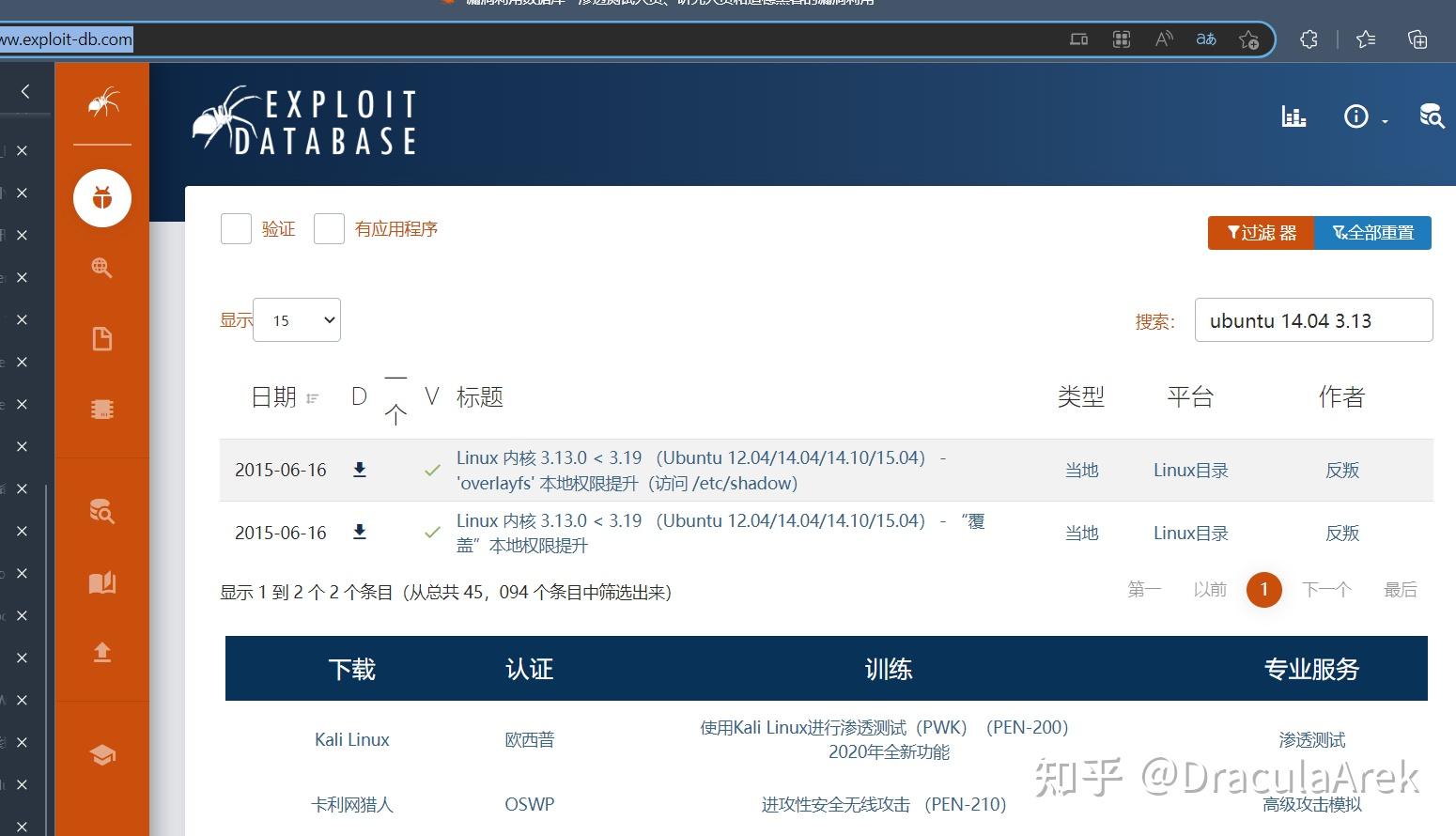Add this page to favorites star icon
The width and height of the screenshot is (1456, 836).
click(1248, 39)
